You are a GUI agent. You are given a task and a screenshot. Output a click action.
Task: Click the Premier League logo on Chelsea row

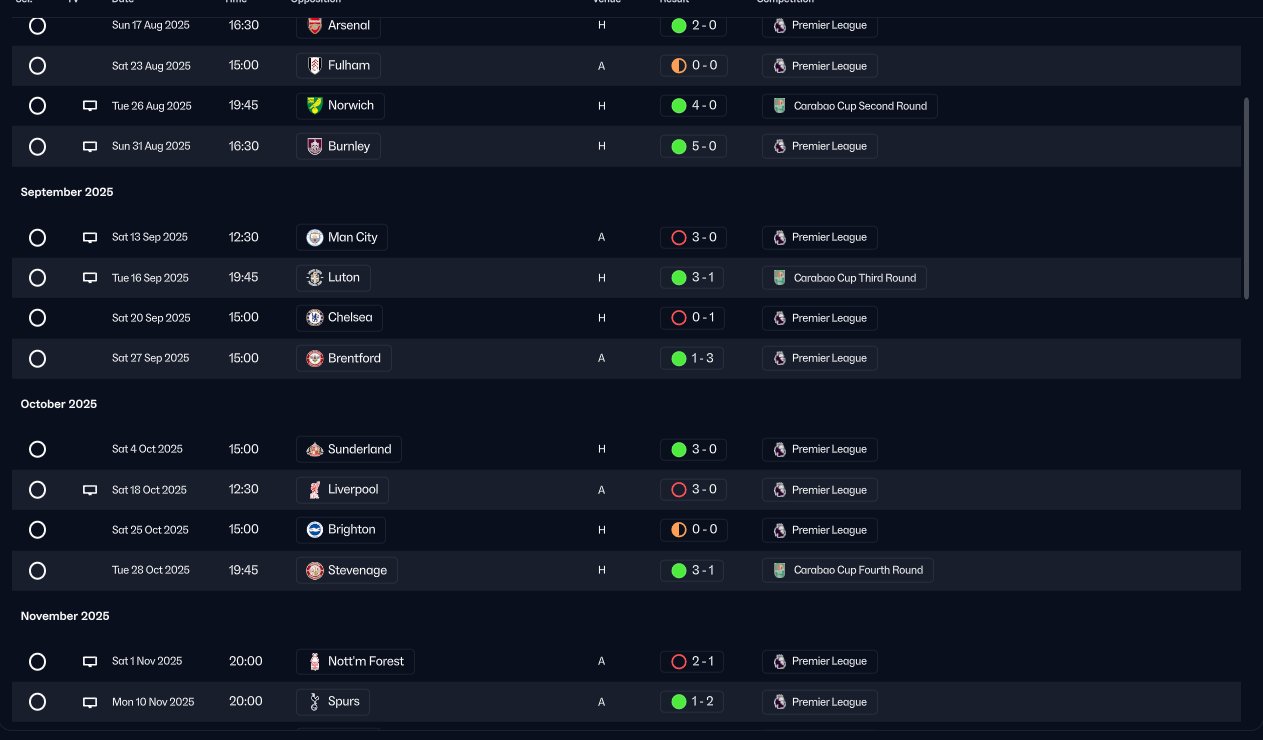click(780, 318)
